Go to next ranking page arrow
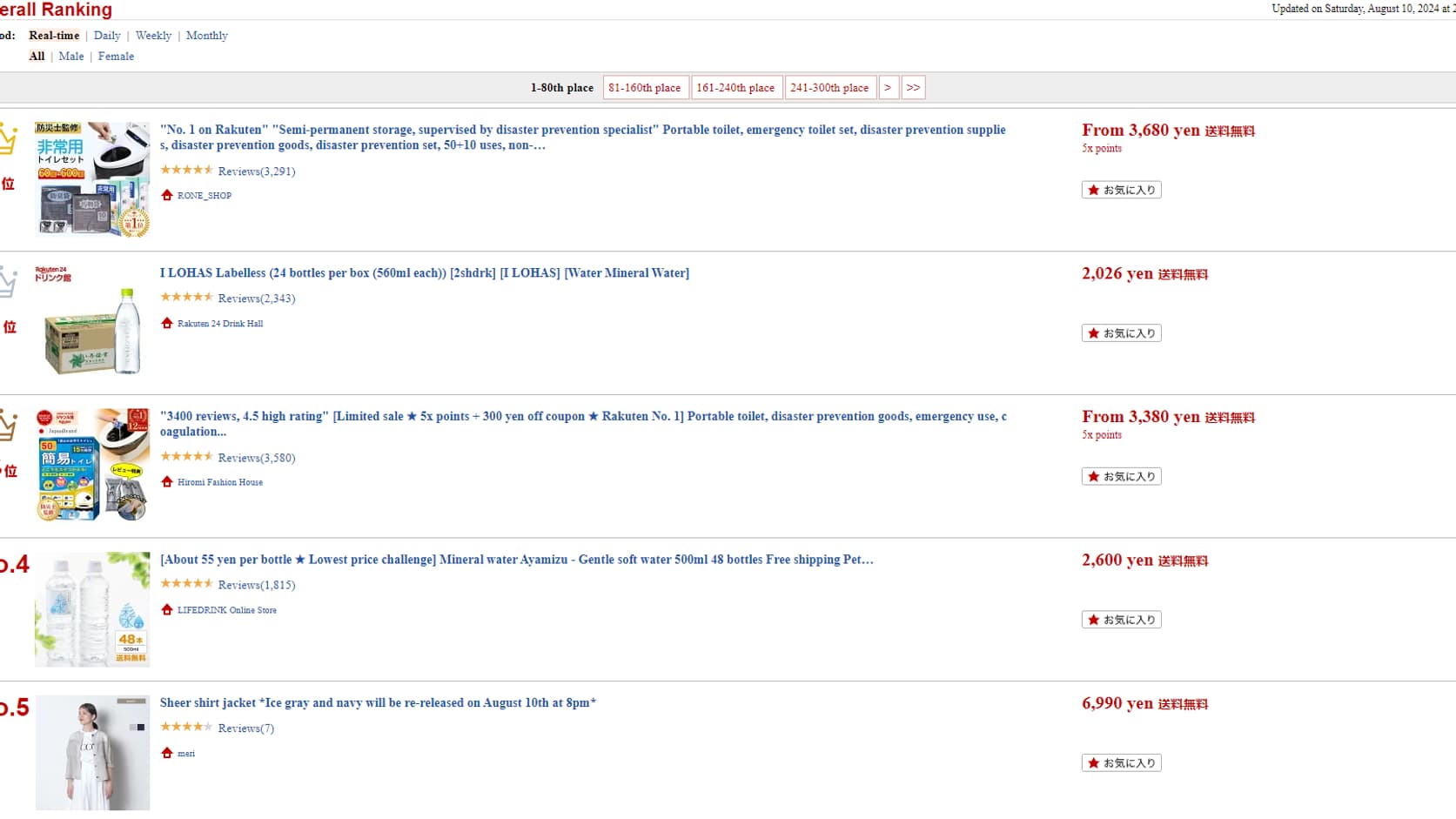Image resolution: width=1456 pixels, height=819 pixels. [x=888, y=88]
